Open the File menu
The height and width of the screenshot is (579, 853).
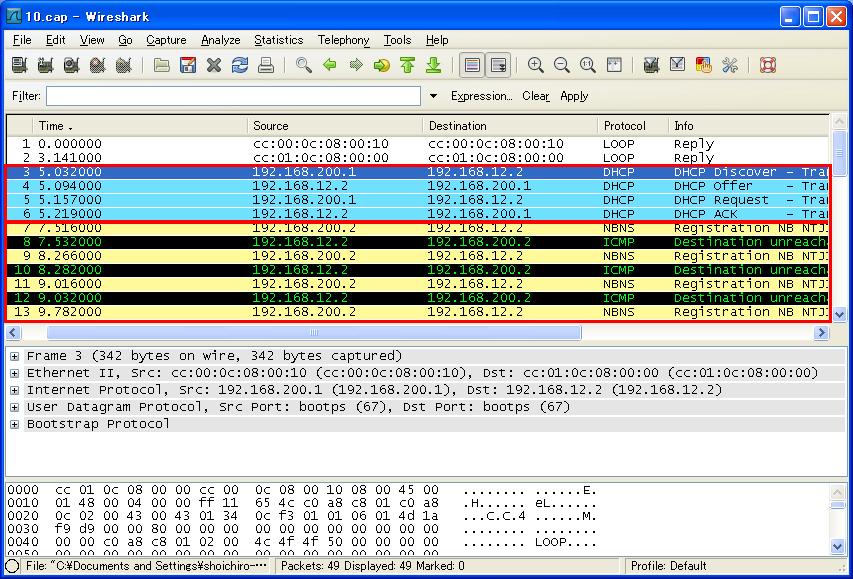[22, 40]
